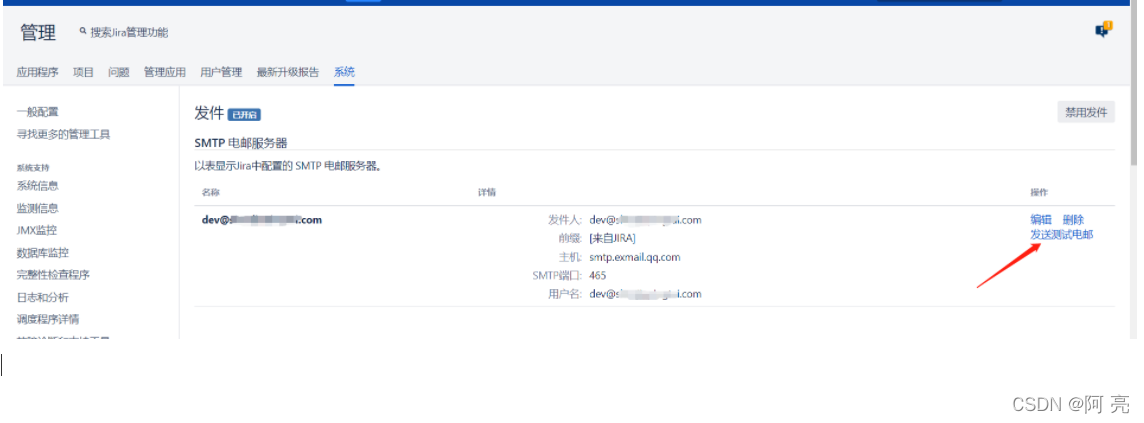
Task: Click the 名称 column header
Action: coord(211,193)
